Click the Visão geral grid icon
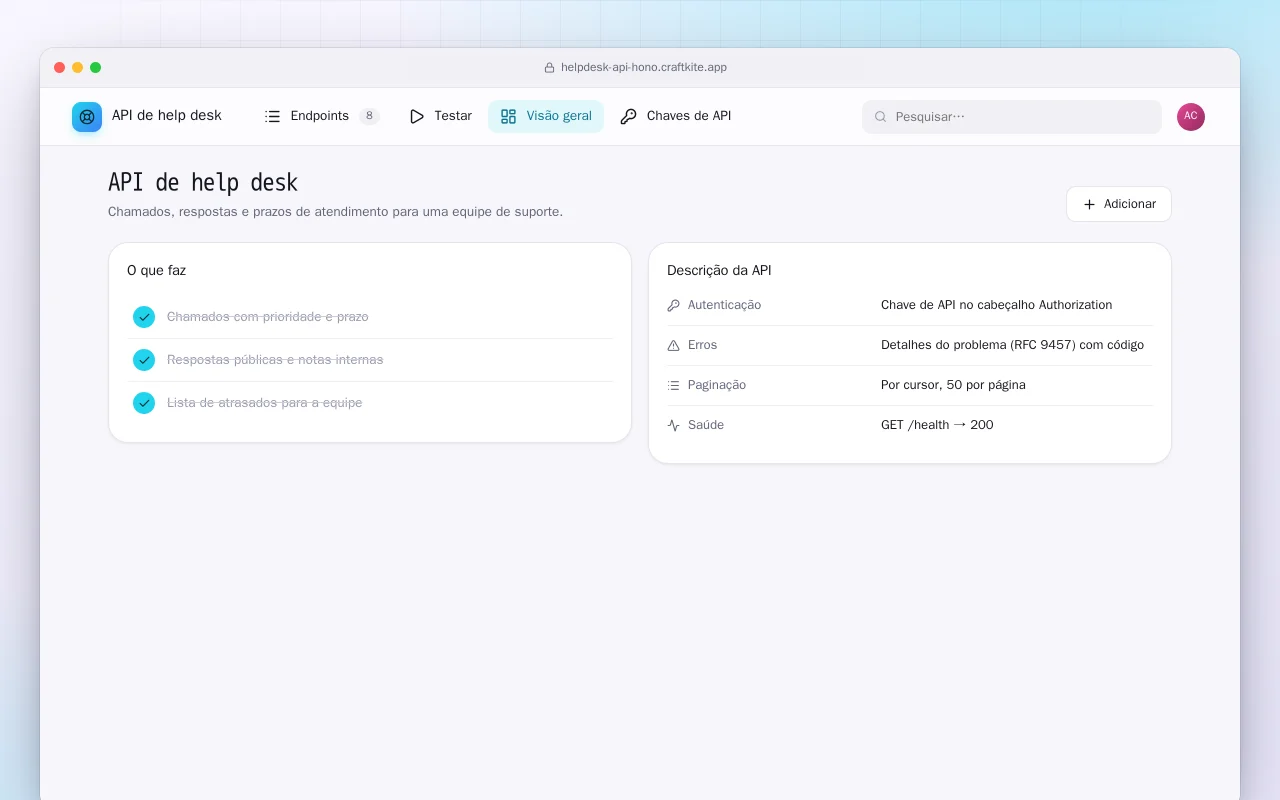 click(508, 116)
